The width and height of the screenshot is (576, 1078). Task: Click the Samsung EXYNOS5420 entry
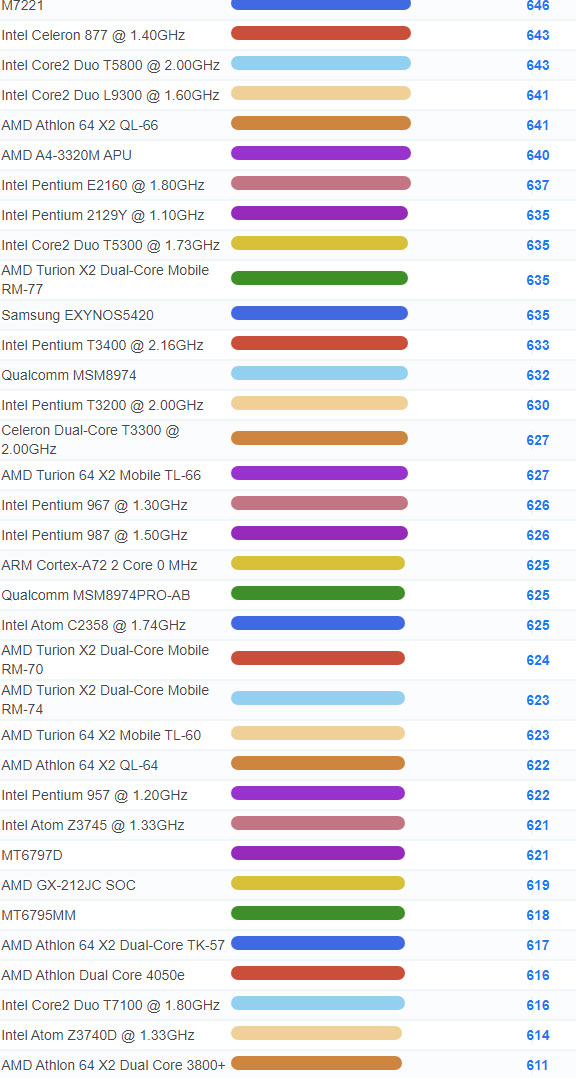coord(78,316)
